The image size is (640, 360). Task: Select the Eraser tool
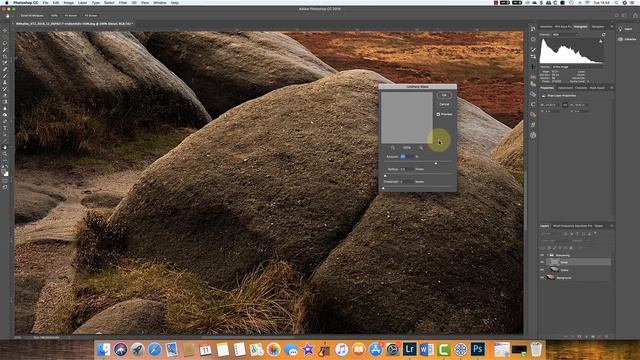coord(5,95)
